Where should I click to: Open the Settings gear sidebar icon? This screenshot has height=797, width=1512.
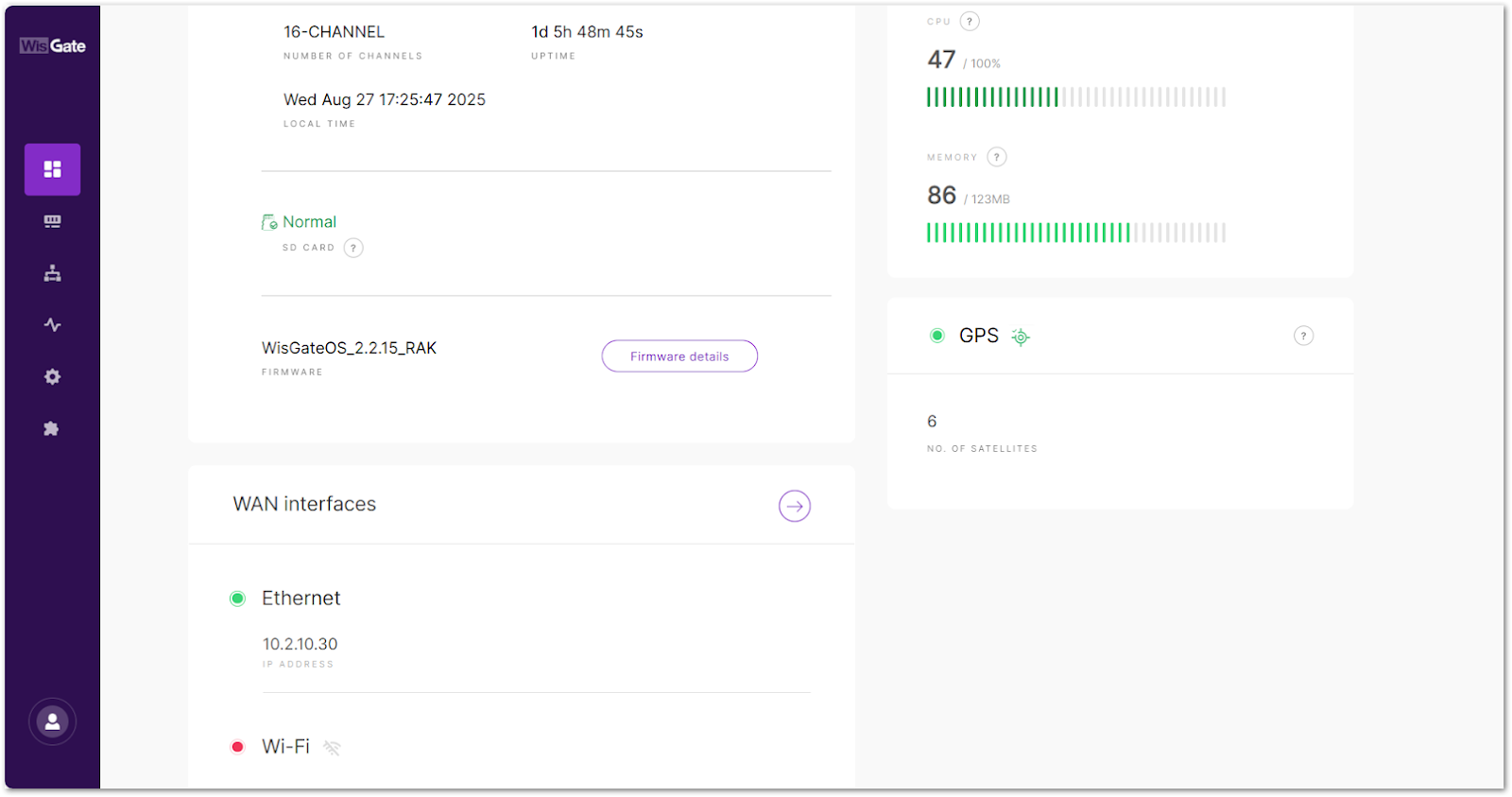coord(53,377)
